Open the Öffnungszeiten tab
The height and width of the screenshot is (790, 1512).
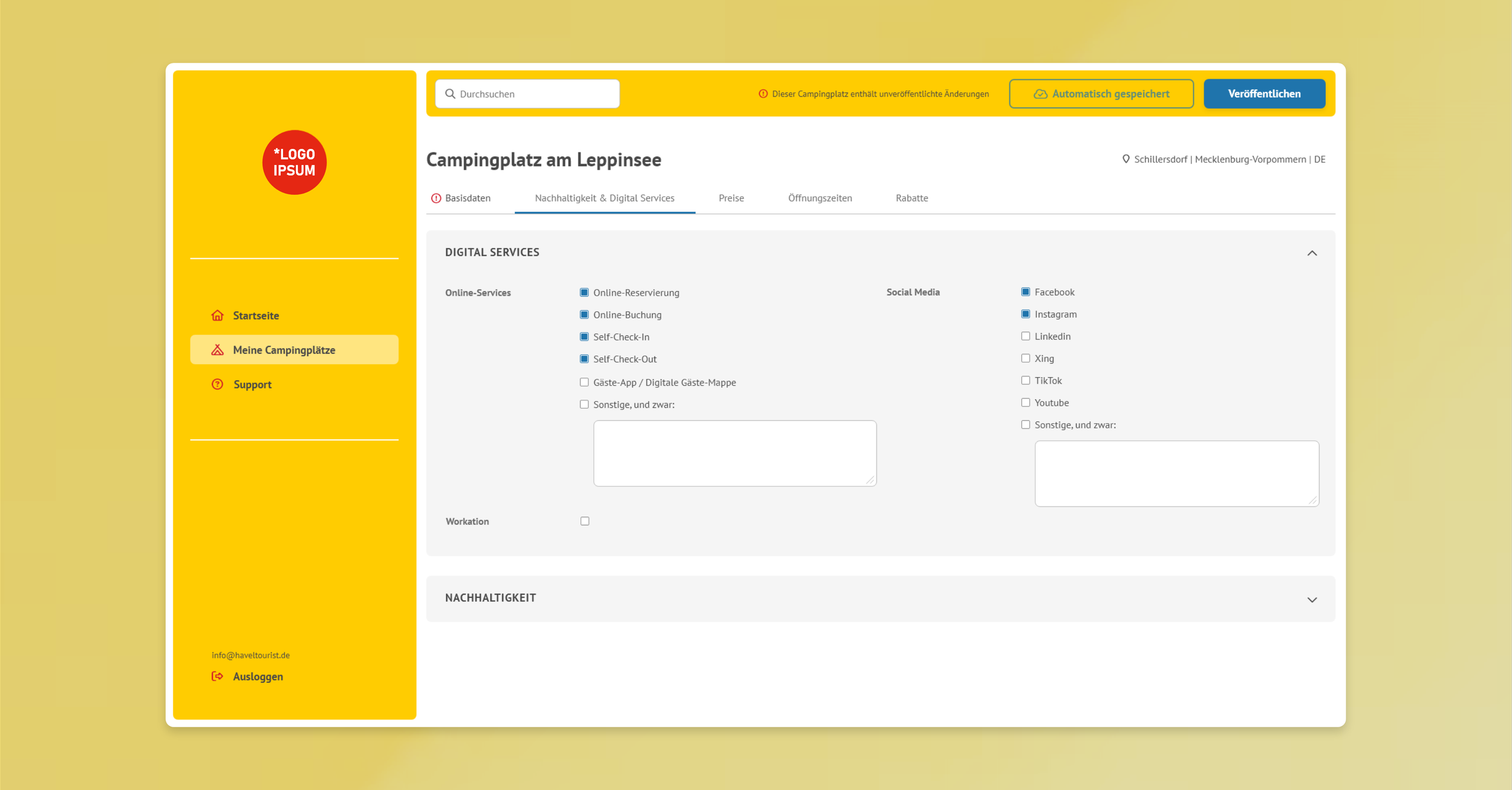tap(820, 198)
